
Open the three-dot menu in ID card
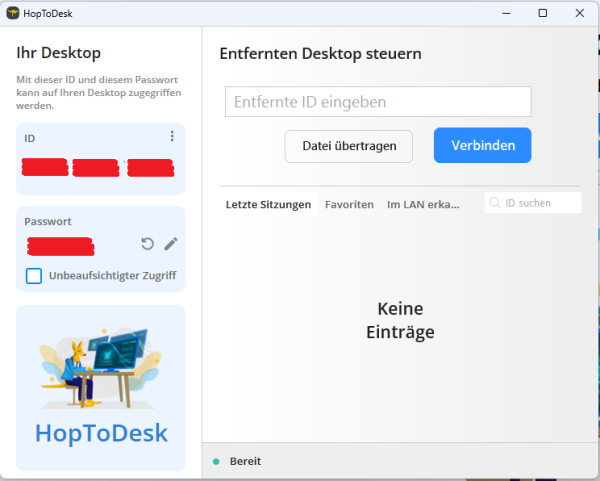click(x=172, y=136)
